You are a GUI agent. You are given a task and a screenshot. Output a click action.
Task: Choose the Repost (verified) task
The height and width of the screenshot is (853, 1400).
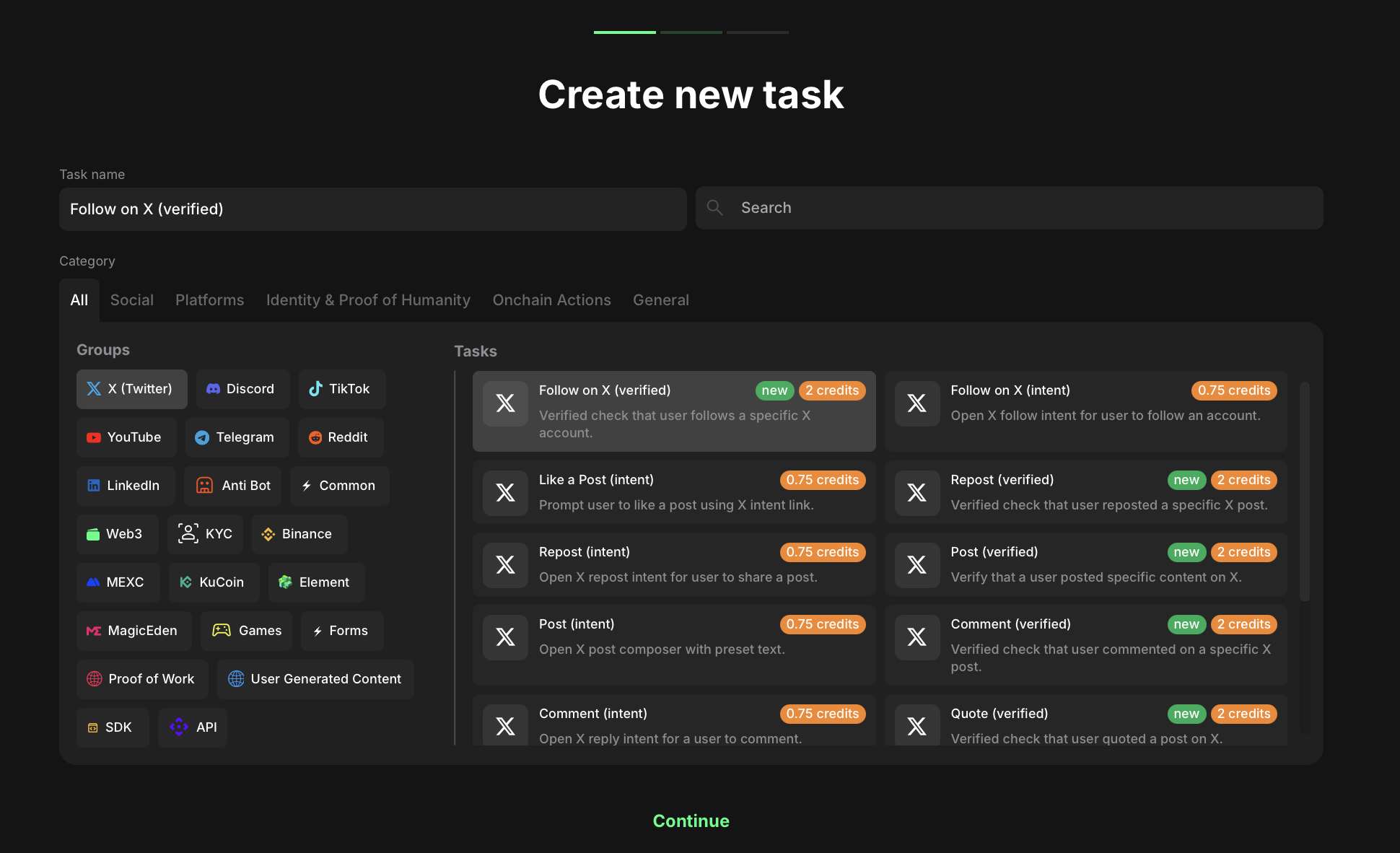tap(1086, 492)
